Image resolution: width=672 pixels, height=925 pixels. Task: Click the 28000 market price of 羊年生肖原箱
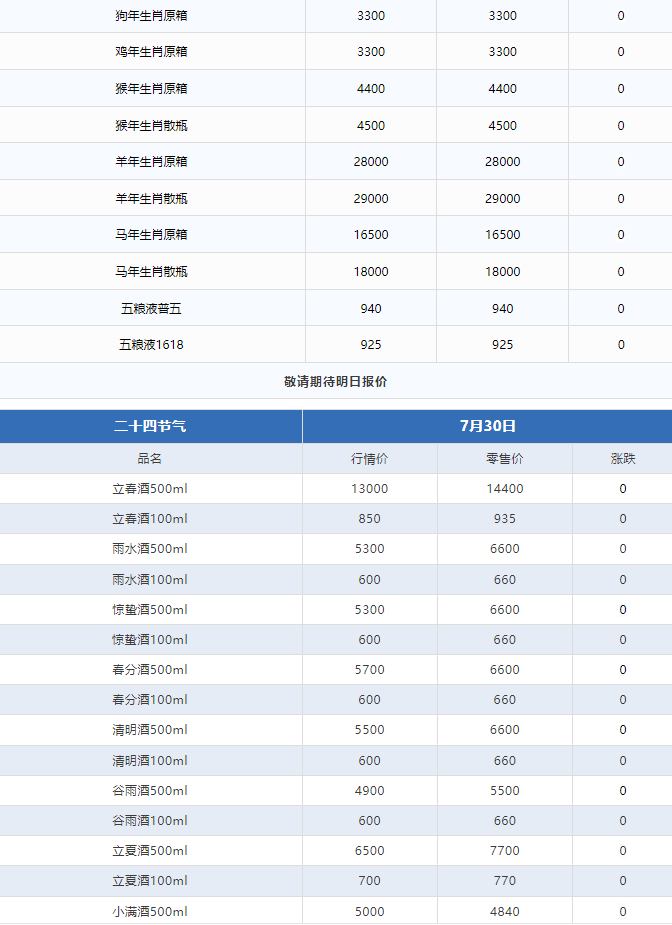371,162
